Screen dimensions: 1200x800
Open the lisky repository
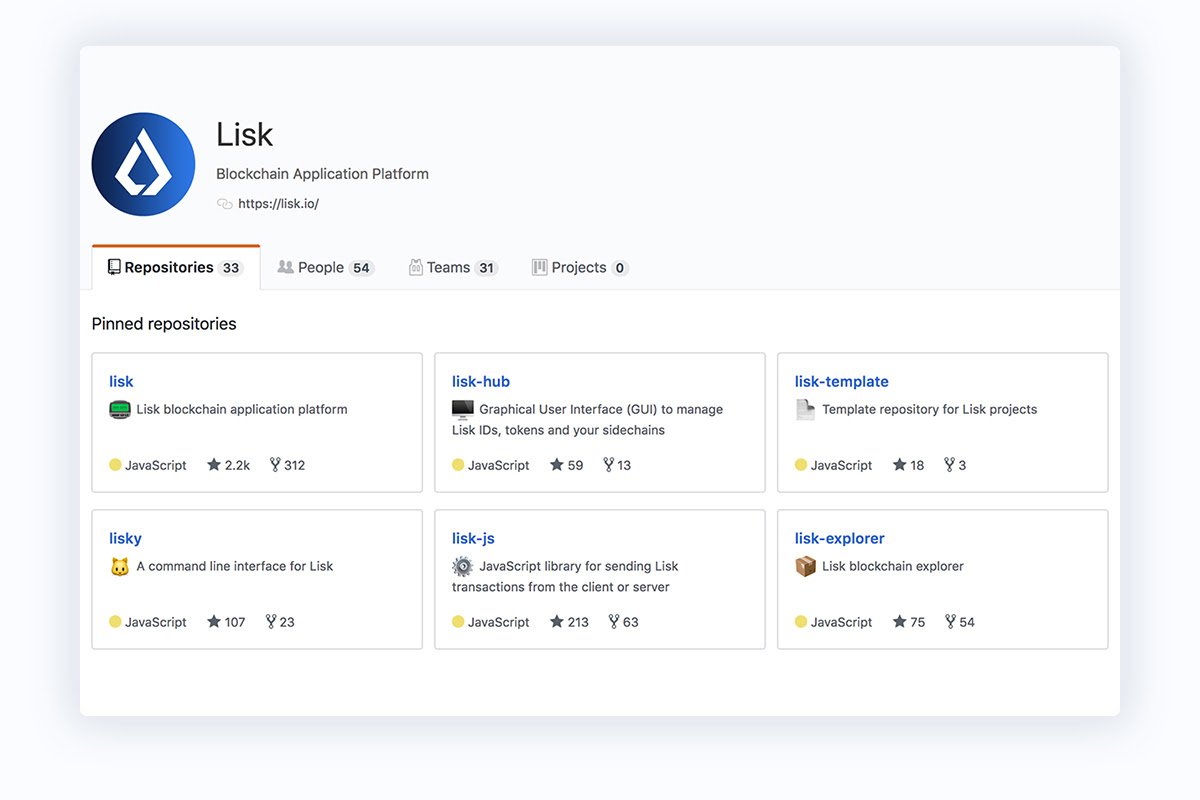(125, 538)
